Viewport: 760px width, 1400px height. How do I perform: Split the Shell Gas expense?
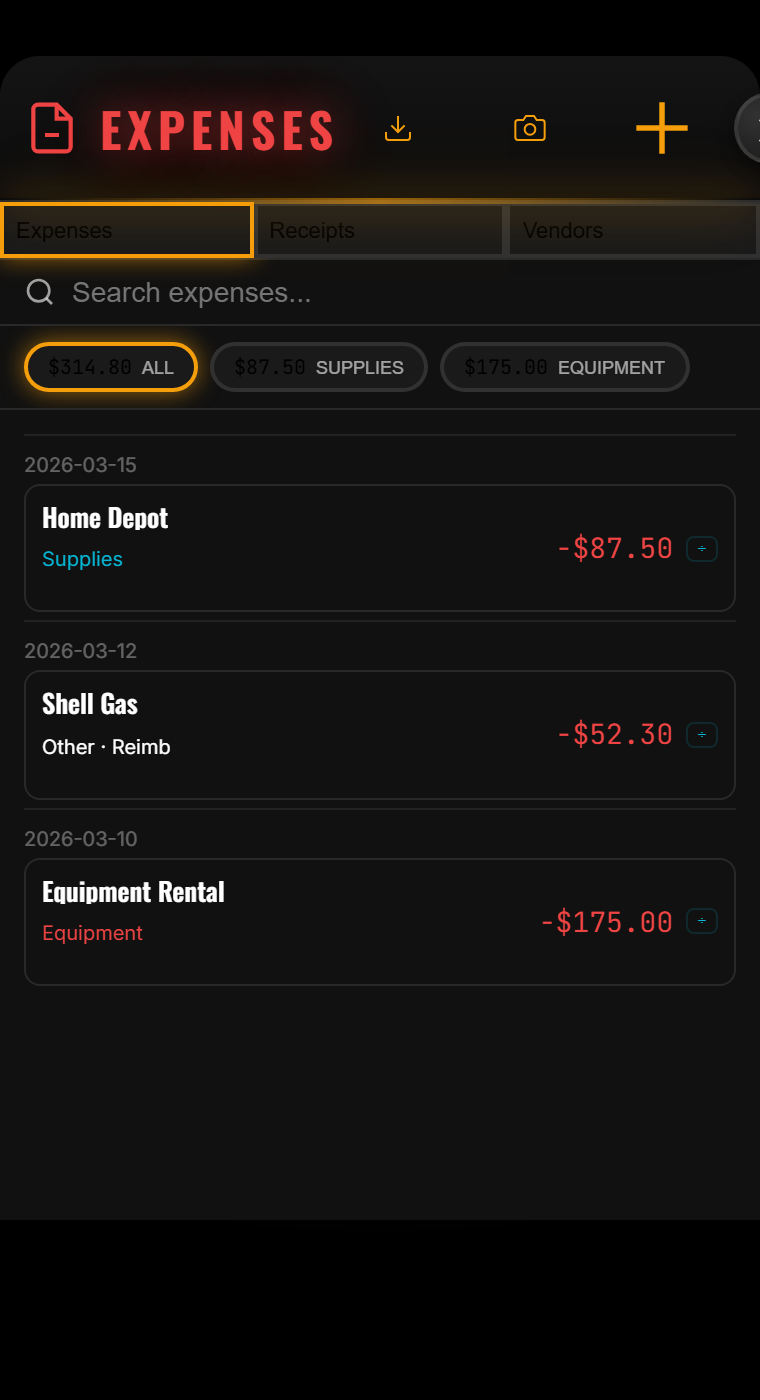[x=701, y=735]
